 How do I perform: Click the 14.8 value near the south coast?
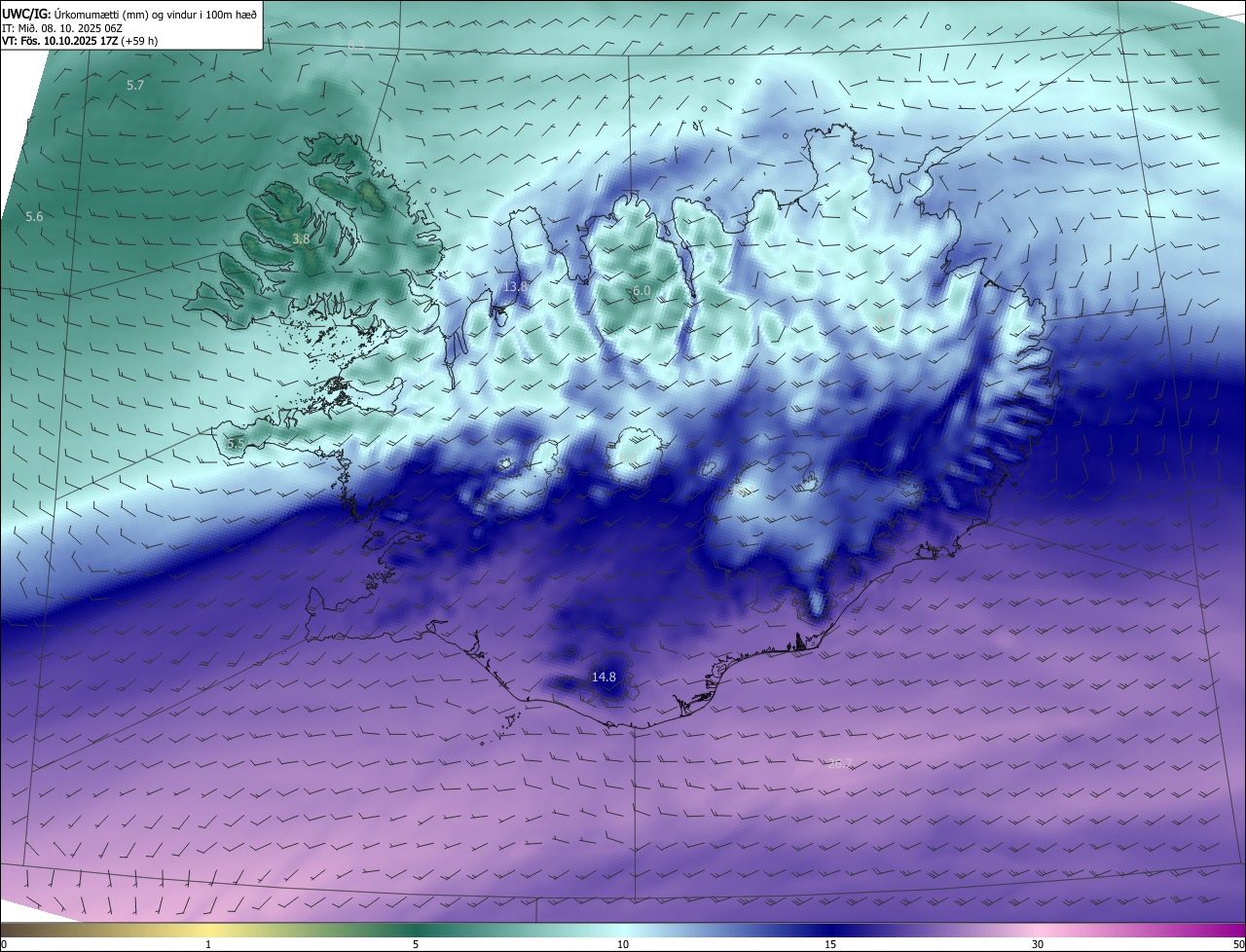pyautogui.click(x=604, y=677)
